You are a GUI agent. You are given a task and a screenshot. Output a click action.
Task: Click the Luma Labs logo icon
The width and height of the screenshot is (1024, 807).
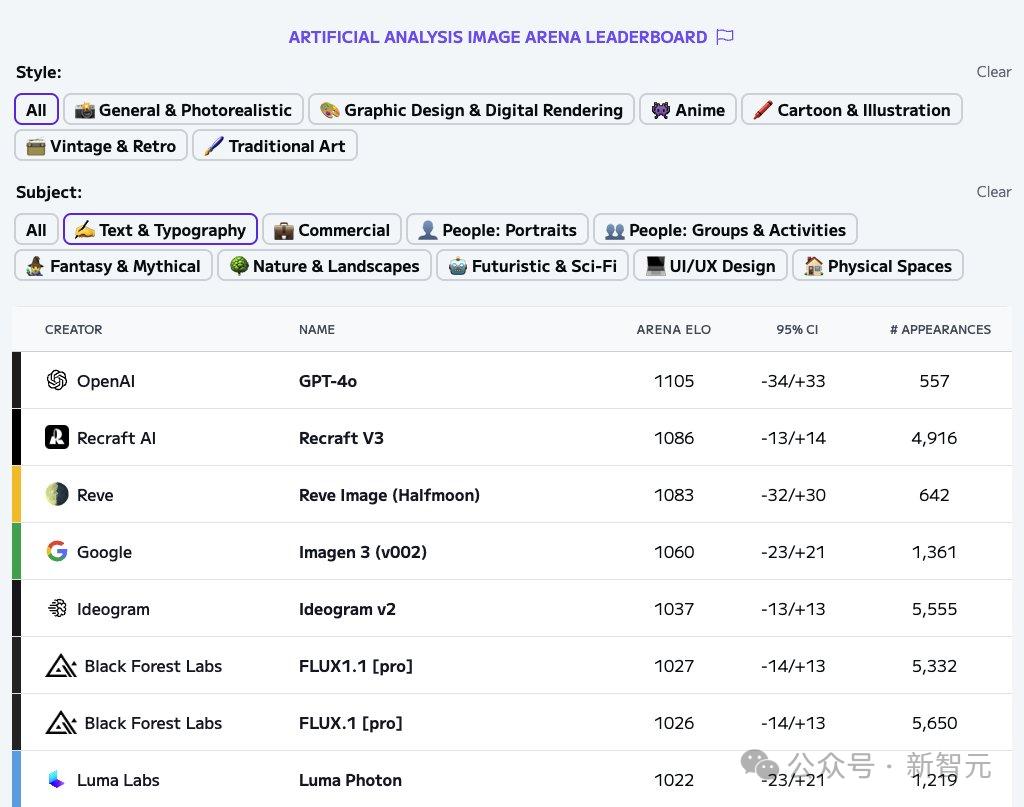56,780
